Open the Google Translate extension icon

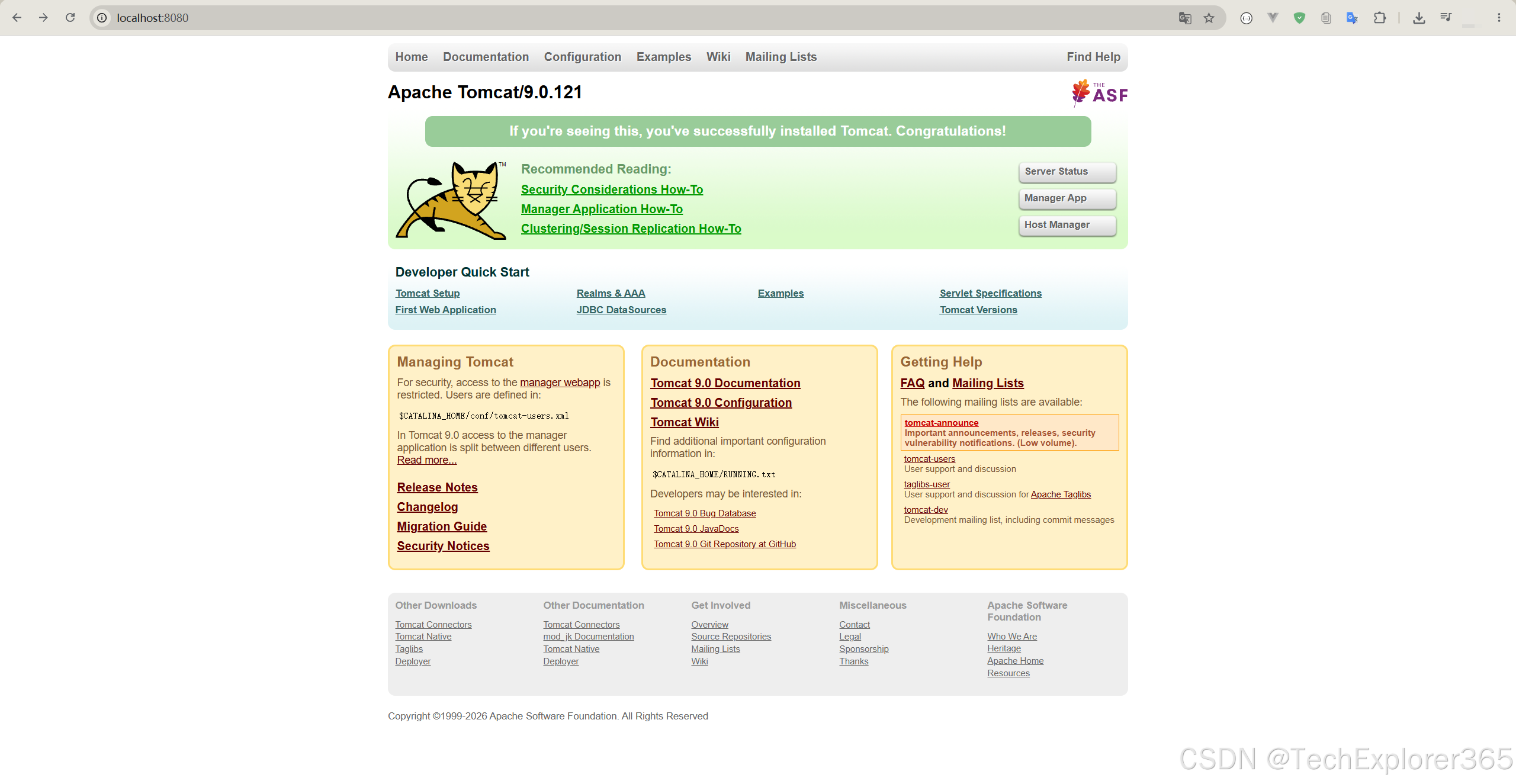(1352, 18)
